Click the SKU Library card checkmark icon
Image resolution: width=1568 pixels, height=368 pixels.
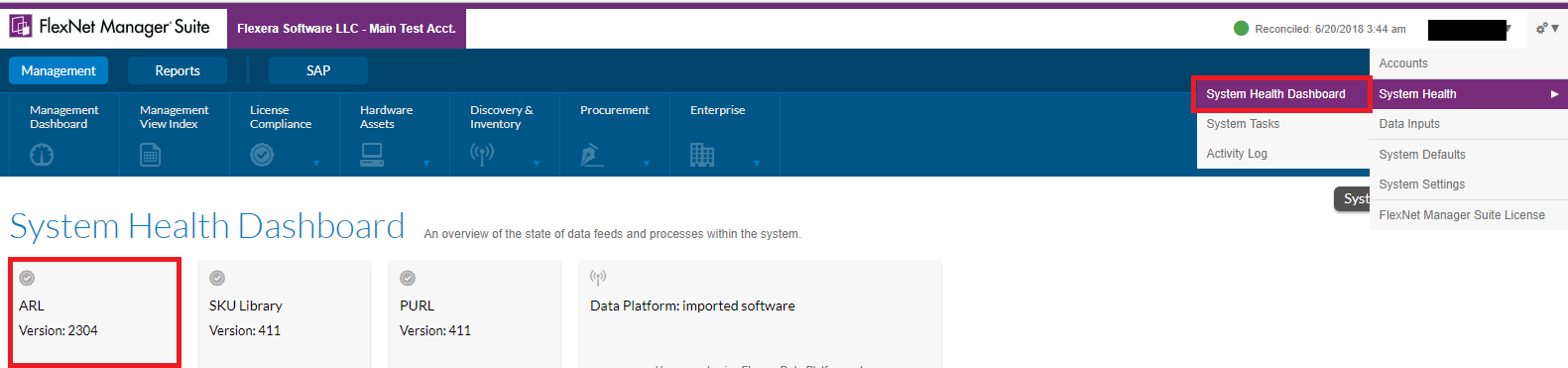click(x=217, y=278)
